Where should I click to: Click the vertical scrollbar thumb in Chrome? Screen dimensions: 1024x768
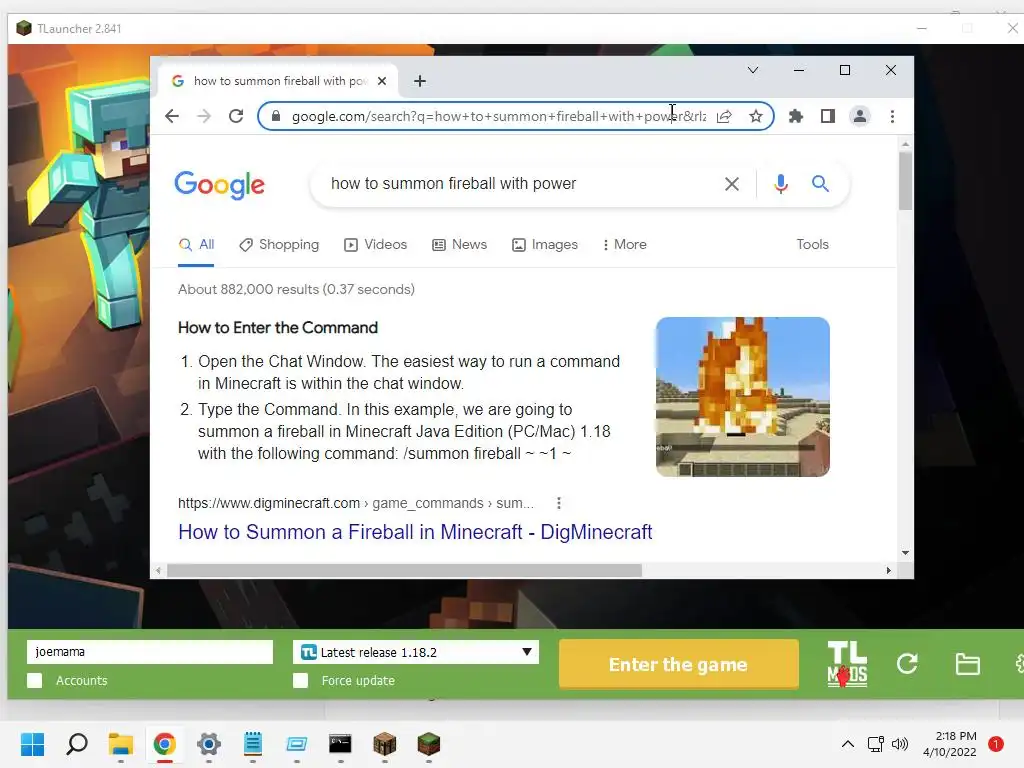905,181
